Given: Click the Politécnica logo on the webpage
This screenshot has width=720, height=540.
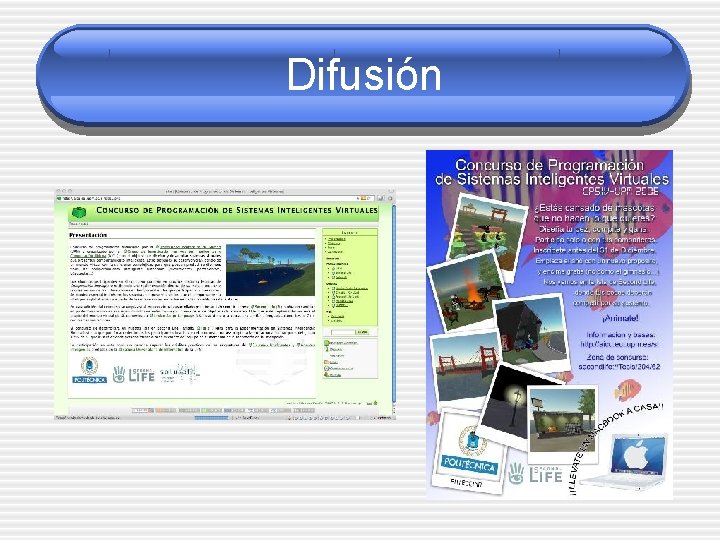Looking at the screenshot, I should click(x=90, y=370).
